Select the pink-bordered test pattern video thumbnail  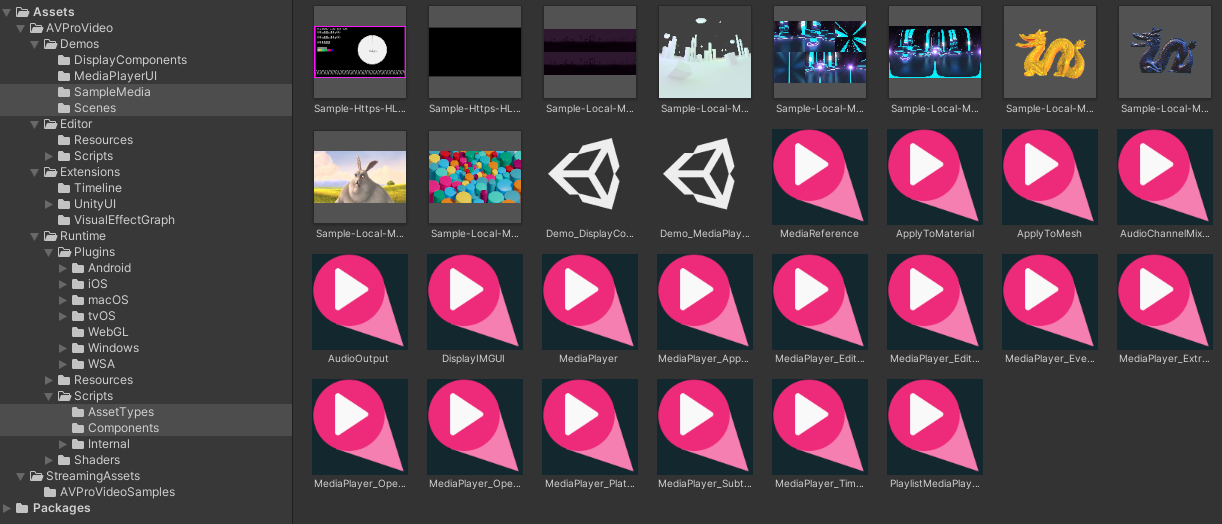359,52
